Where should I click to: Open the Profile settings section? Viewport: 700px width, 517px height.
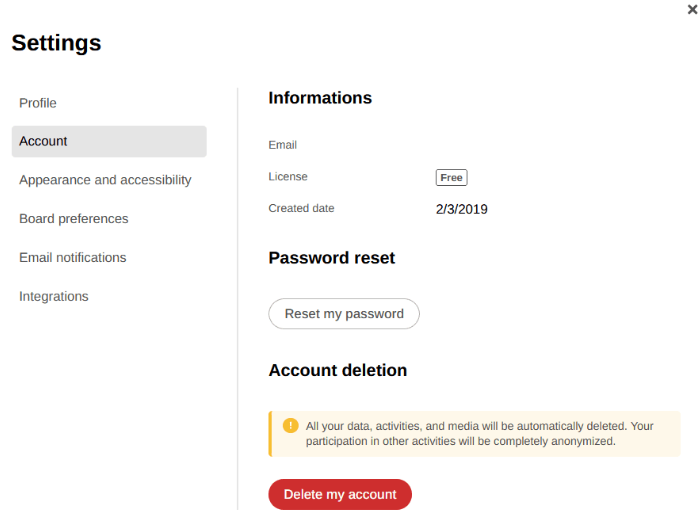pos(38,103)
